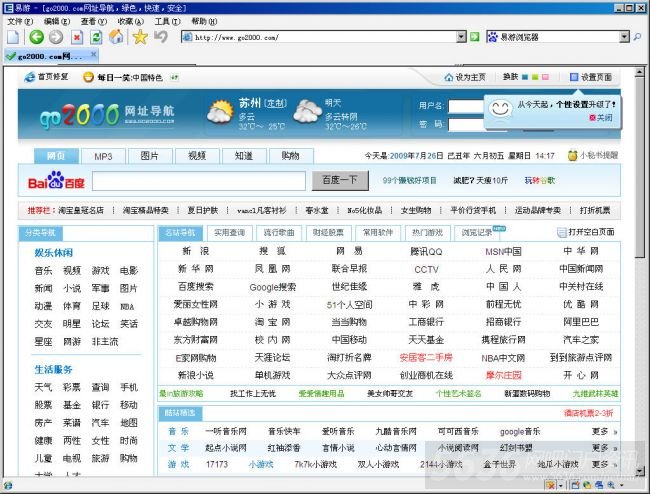Open 天气 under 生活服务
The image size is (650, 494).
click(x=43, y=387)
